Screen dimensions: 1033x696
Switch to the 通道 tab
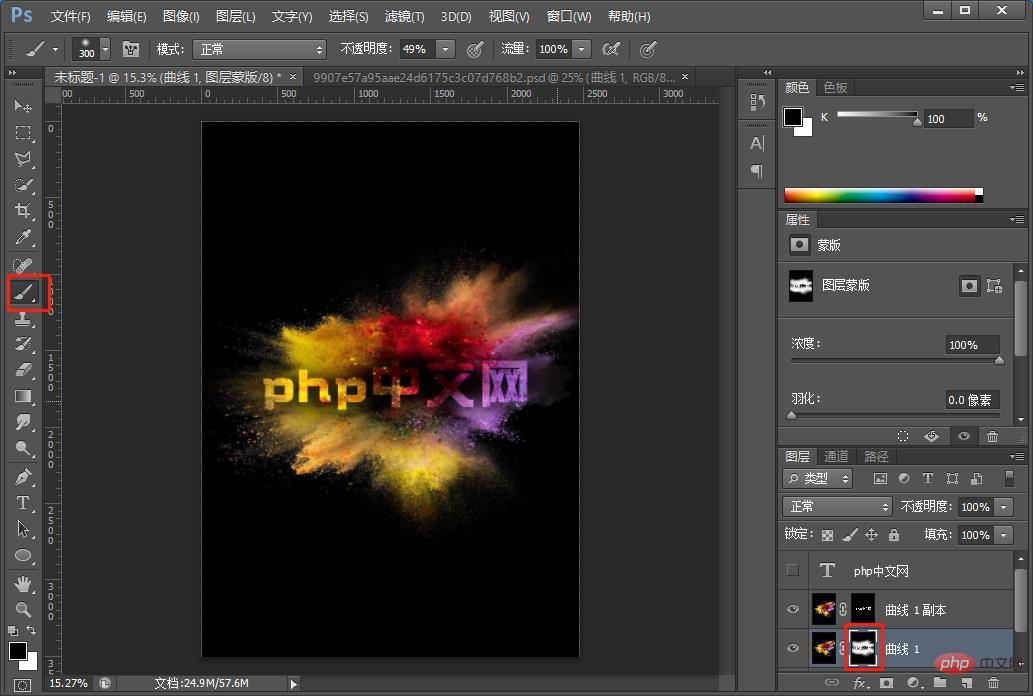[836, 456]
